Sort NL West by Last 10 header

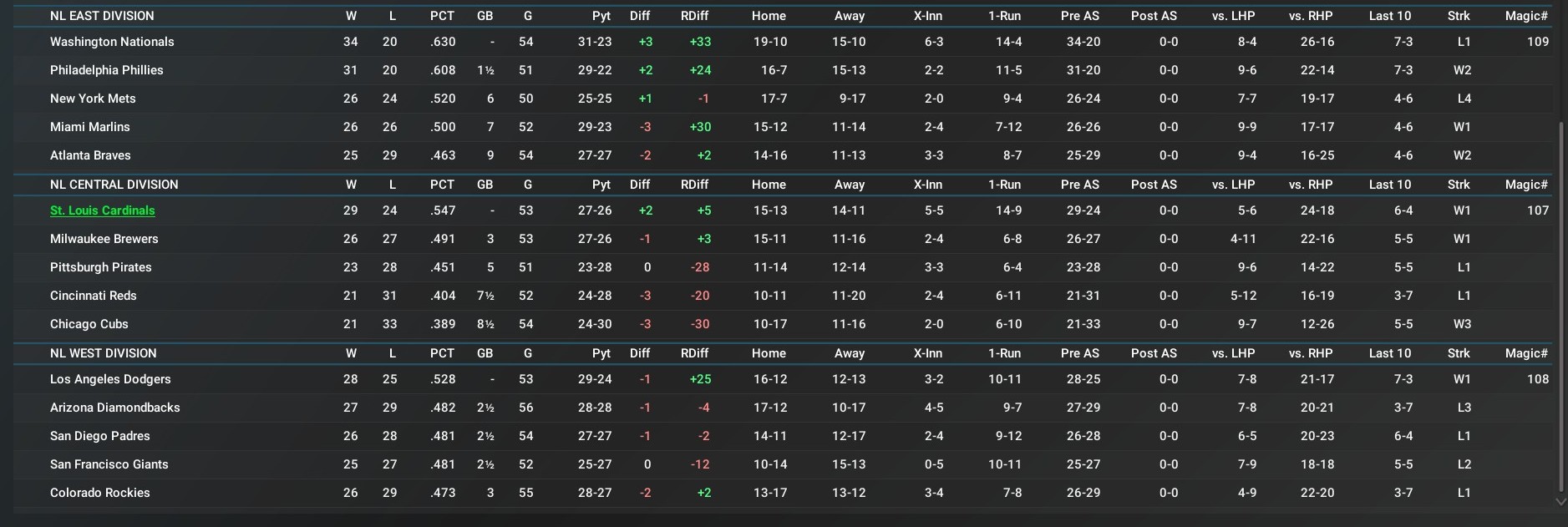(x=1389, y=353)
